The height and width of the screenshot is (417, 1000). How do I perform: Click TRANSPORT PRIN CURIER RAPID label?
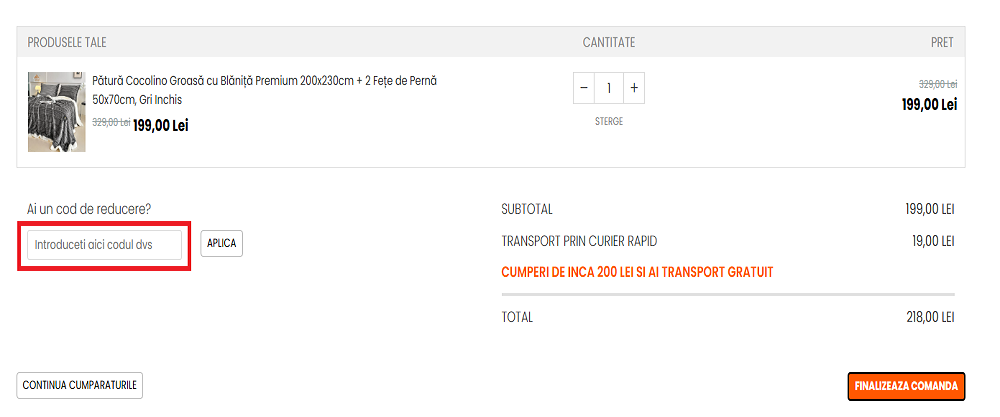pyautogui.click(x=579, y=241)
